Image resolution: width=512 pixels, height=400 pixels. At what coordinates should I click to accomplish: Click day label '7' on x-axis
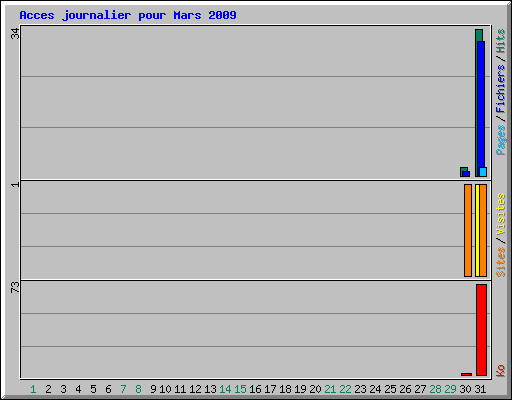pos(123,389)
